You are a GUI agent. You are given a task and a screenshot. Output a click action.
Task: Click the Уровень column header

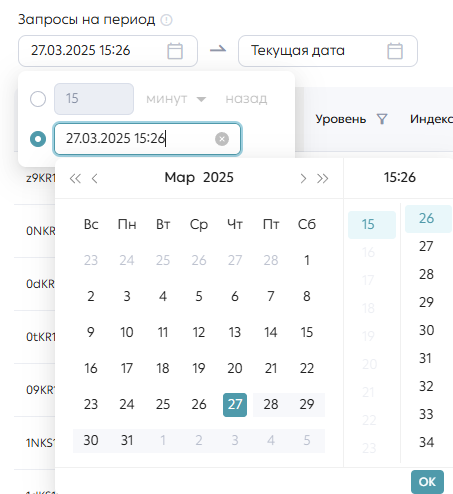[341, 119]
